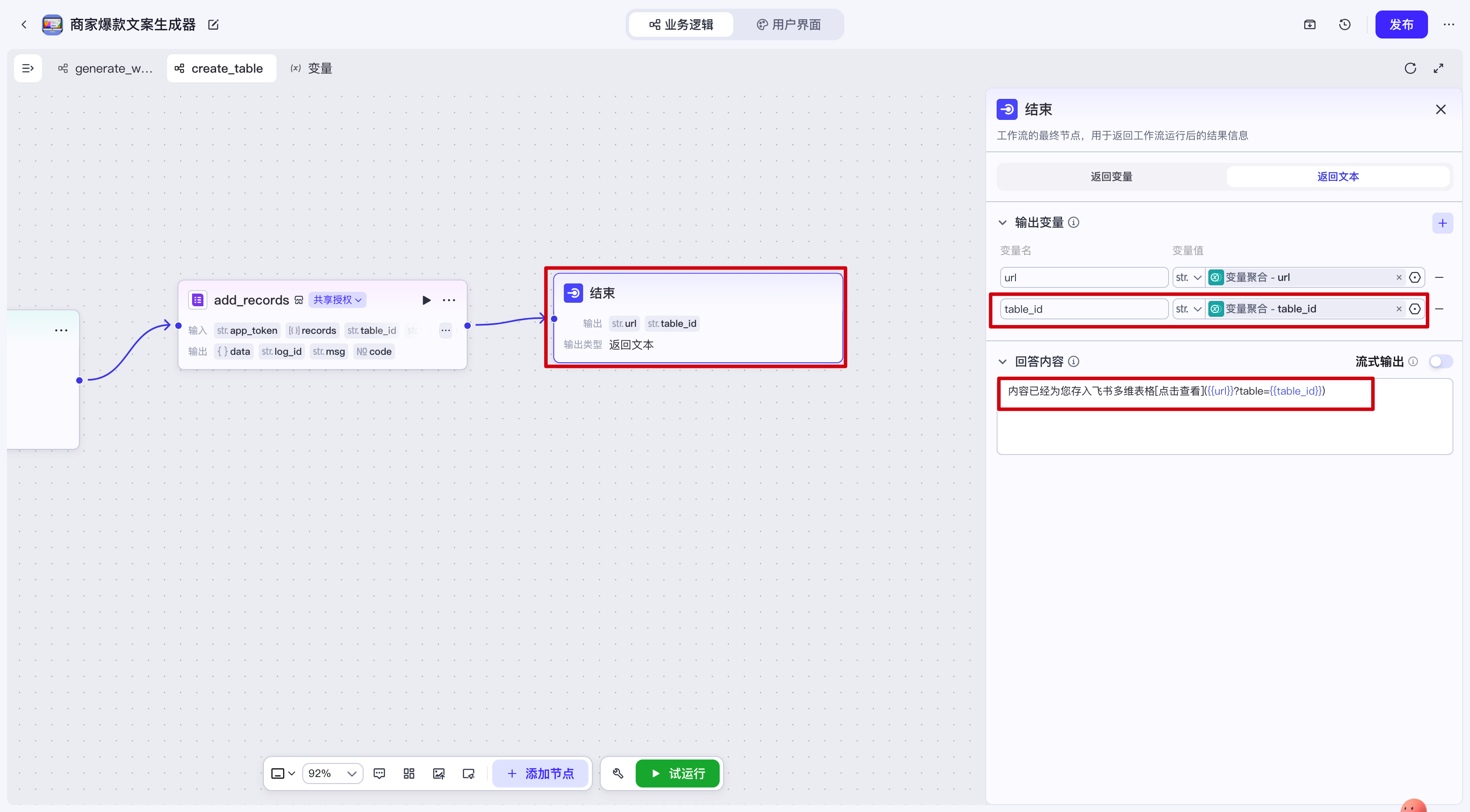1470x812 pixels.
Task: Open the generate_w... workflow tab
Action: pyautogui.click(x=106, y=69)
